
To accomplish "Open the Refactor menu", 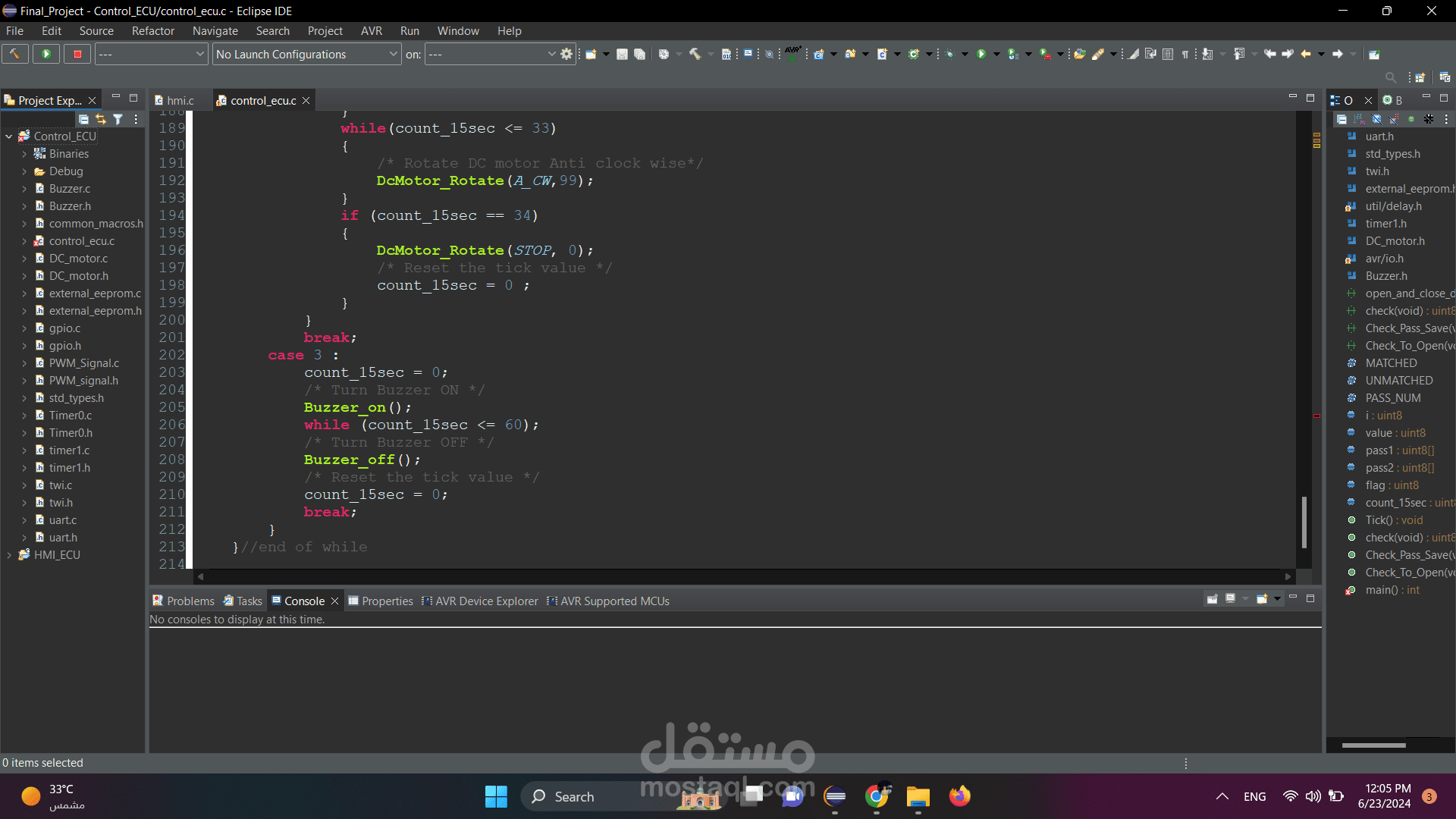I will (152, 31).
